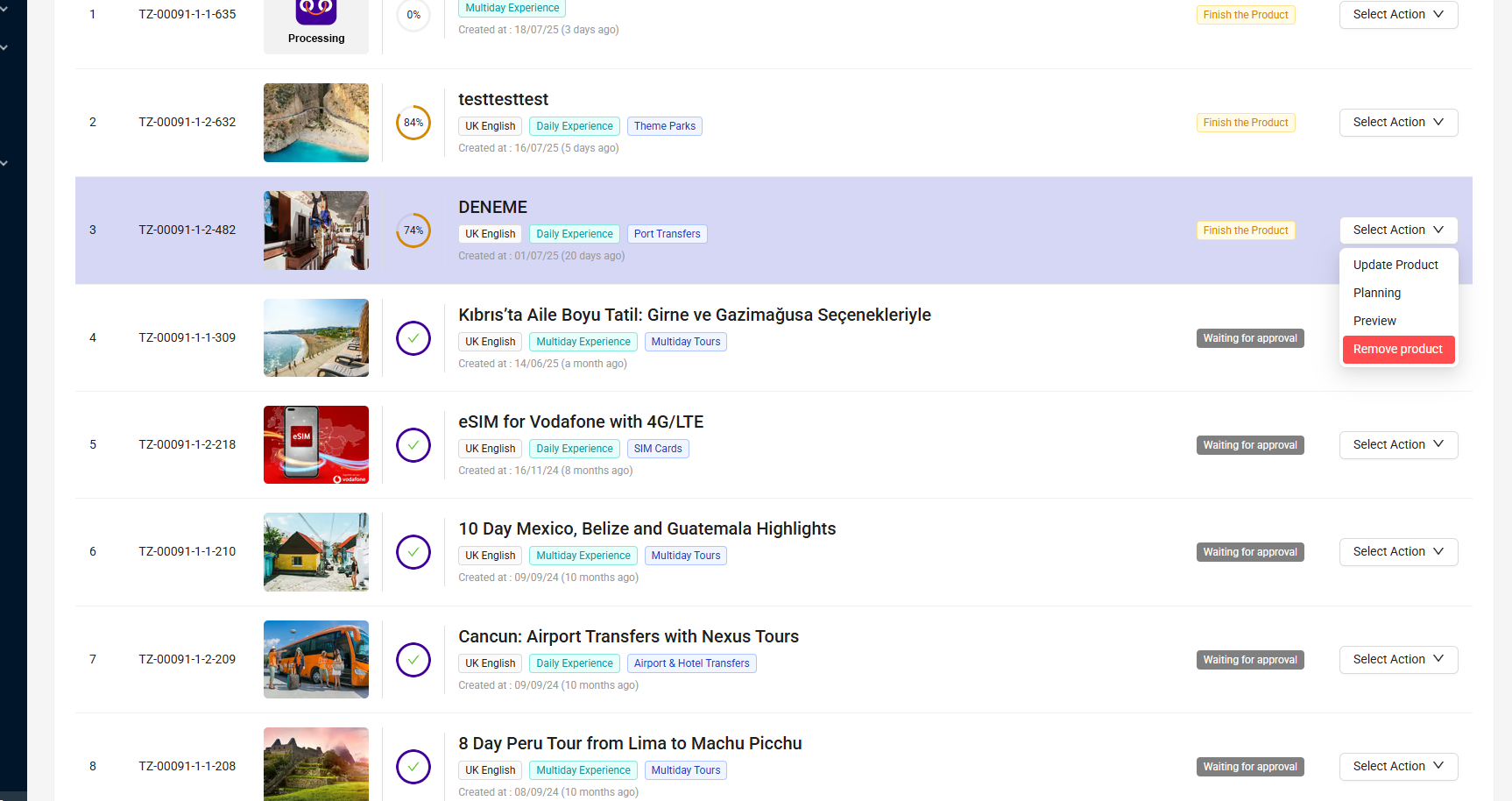Image resolution: width=1512 pixels, height=801 pixels.
Task: Click product ID TZ-00091-1-1-210
Action: tap(187, 551)
